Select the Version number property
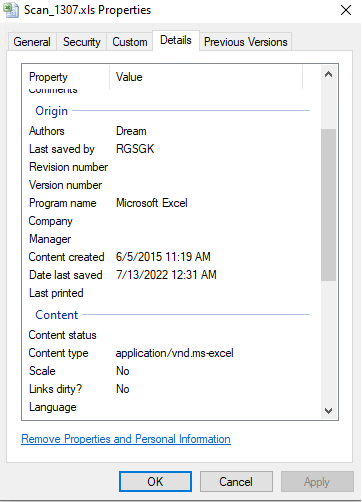 (x=65, y=185)
